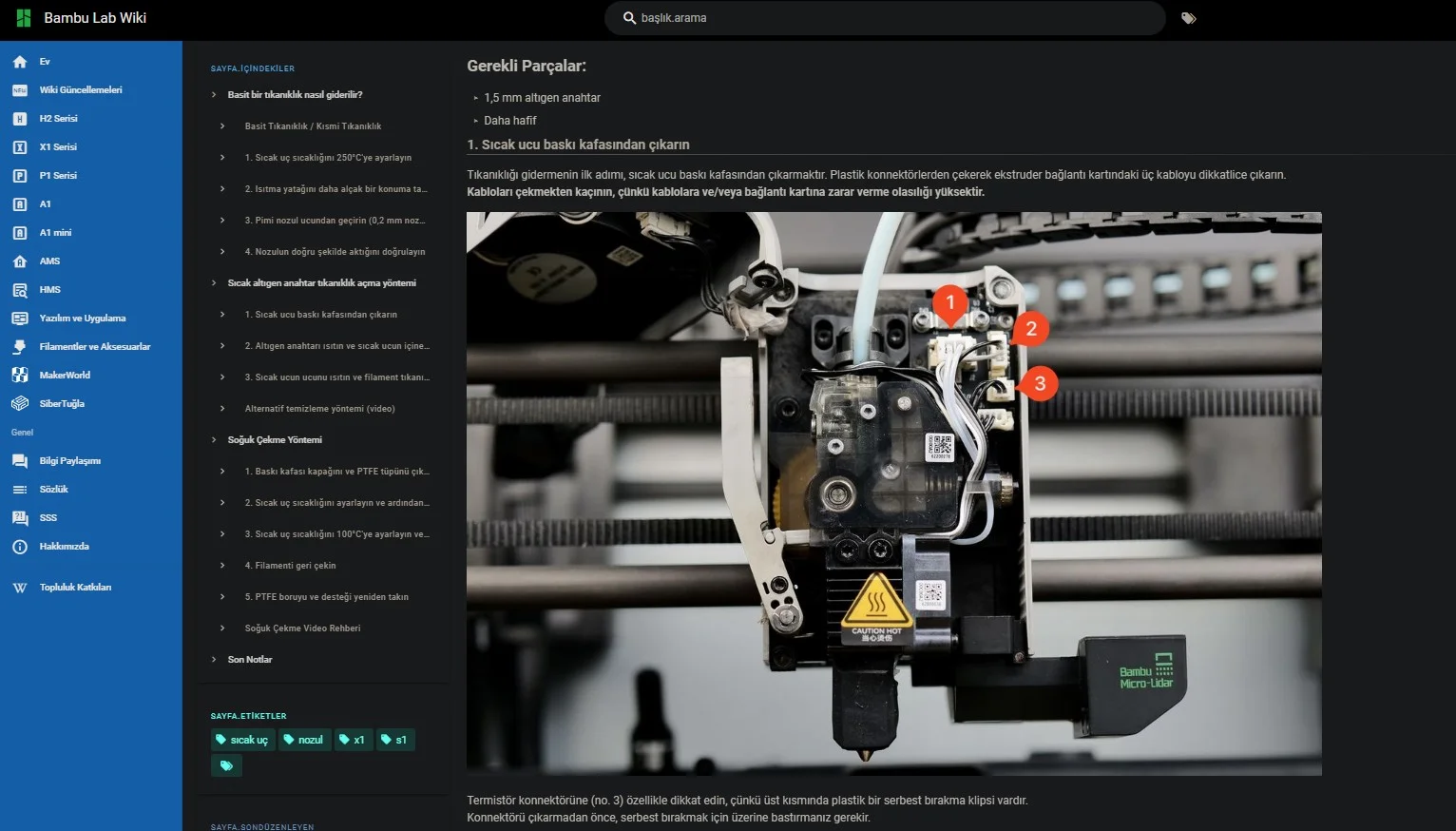Expand the 'Soğuk Çekme Yöntemi' chevron
1456x831 pixels.
point(214,440)
